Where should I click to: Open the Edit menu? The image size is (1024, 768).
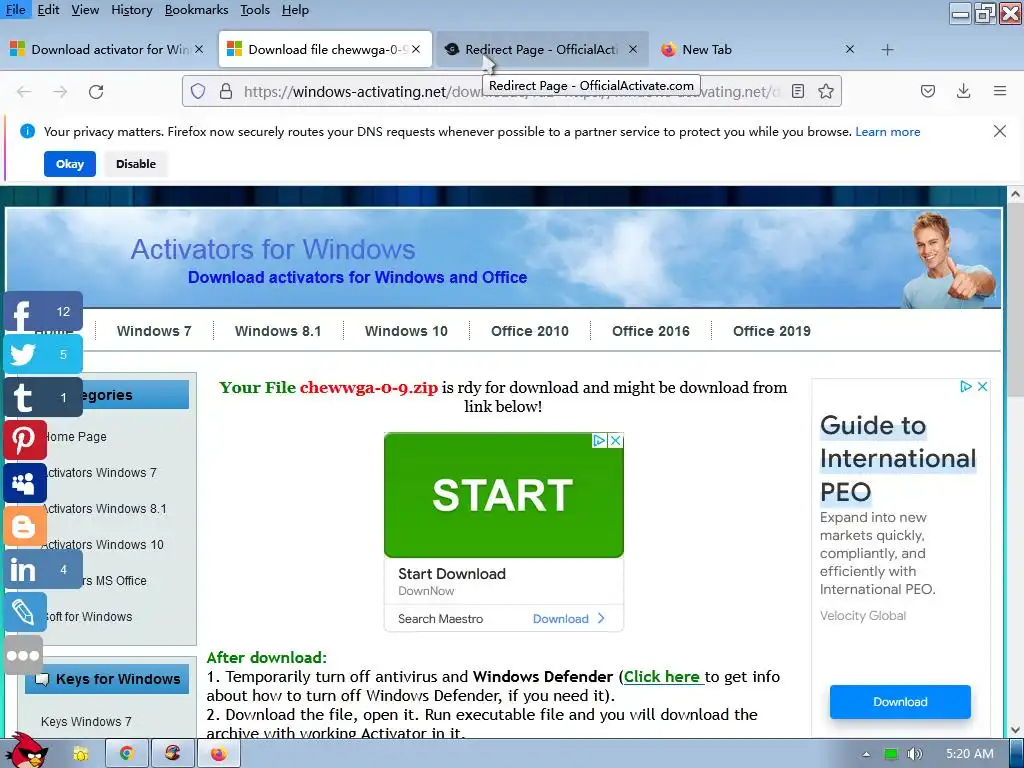[x=48, y=10]
